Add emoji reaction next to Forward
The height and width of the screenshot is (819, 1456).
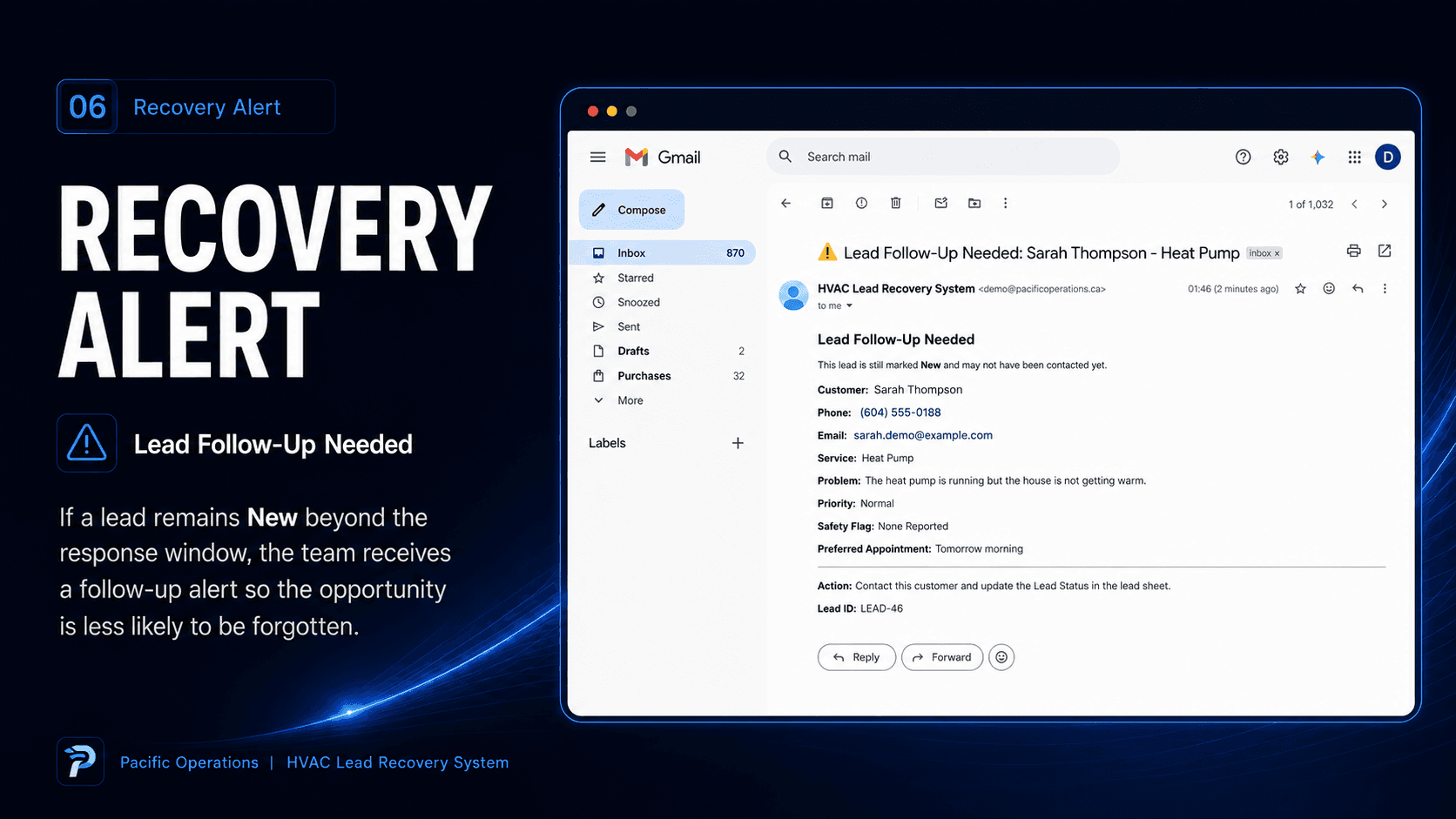coord(1001,657)
